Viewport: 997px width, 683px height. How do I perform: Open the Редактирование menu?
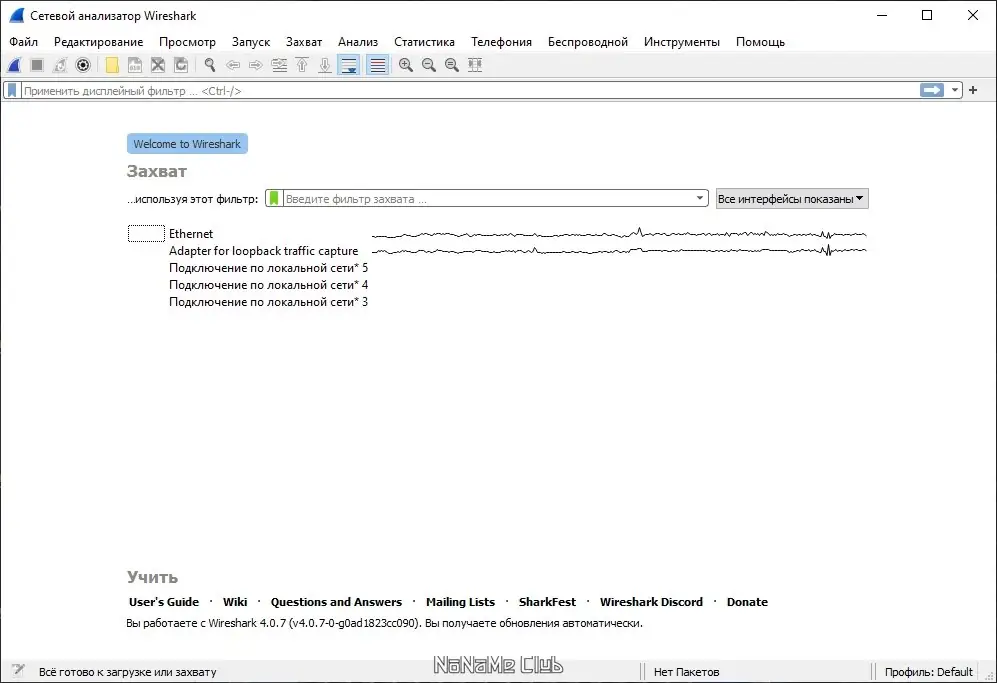(99, 42)
